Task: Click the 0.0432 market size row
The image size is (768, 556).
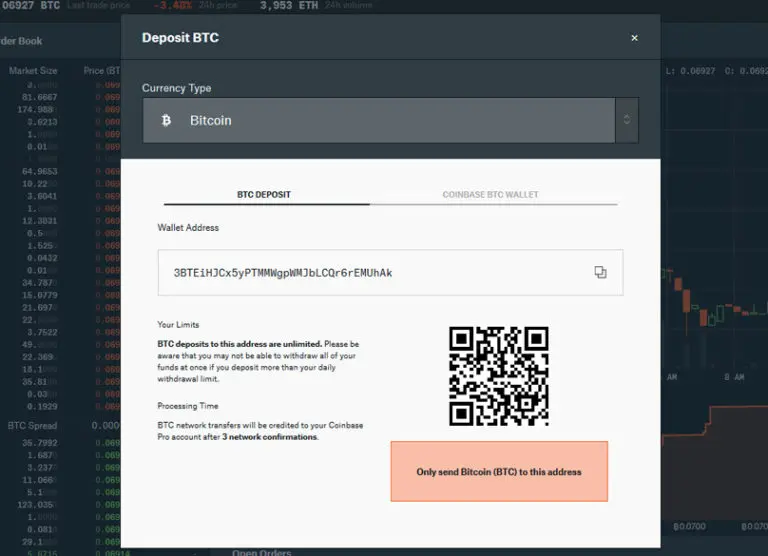Action: pos(42,258)
